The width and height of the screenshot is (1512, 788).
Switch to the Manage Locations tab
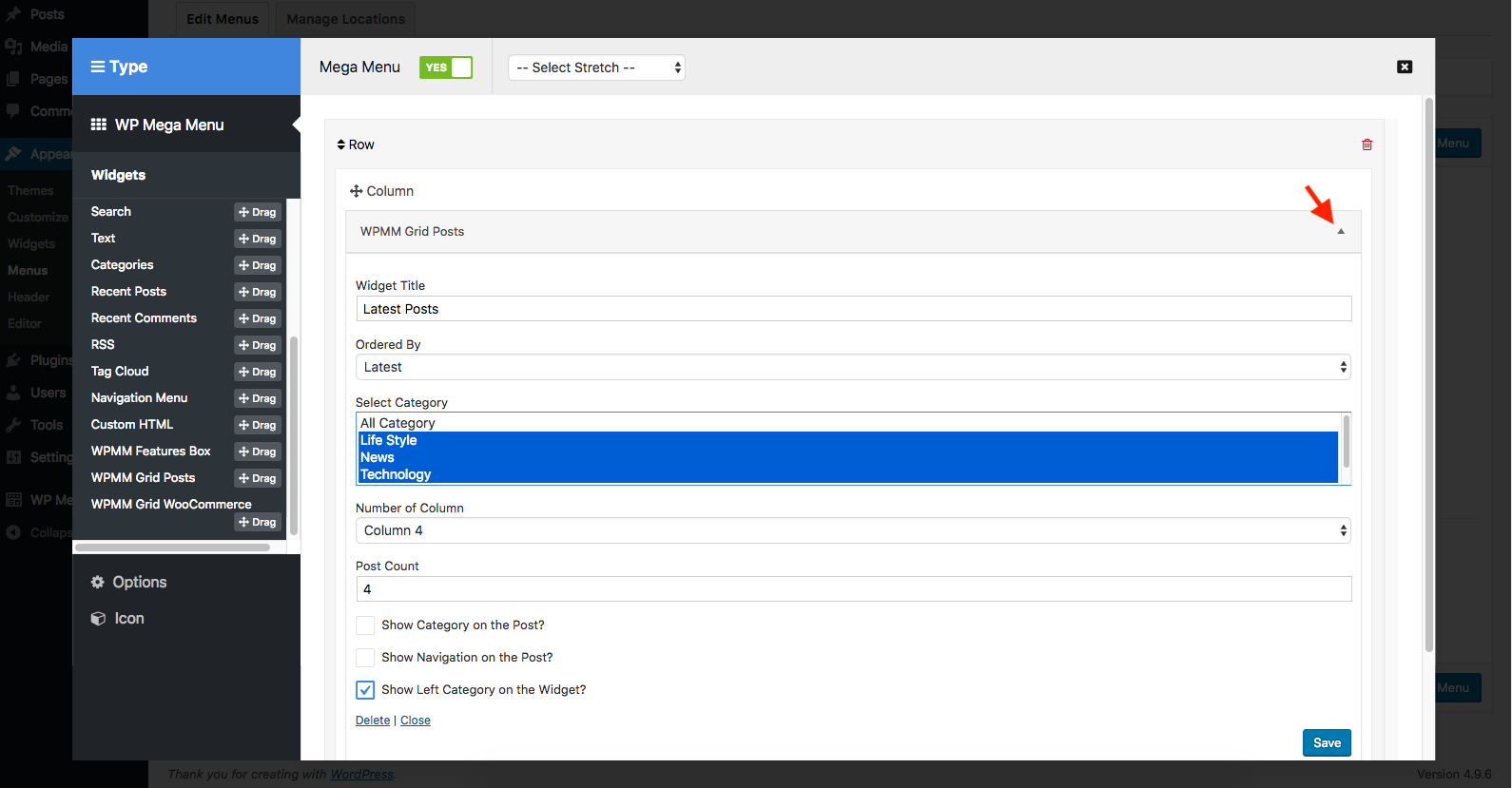click(x=345, y=19)
